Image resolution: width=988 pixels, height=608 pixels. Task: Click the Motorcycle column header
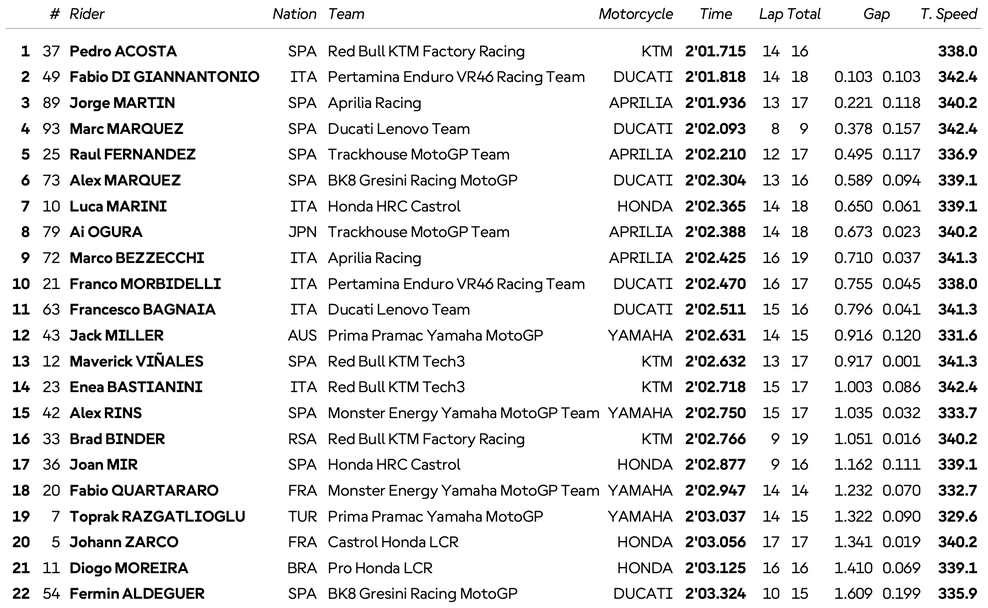[x=635, y=14]
